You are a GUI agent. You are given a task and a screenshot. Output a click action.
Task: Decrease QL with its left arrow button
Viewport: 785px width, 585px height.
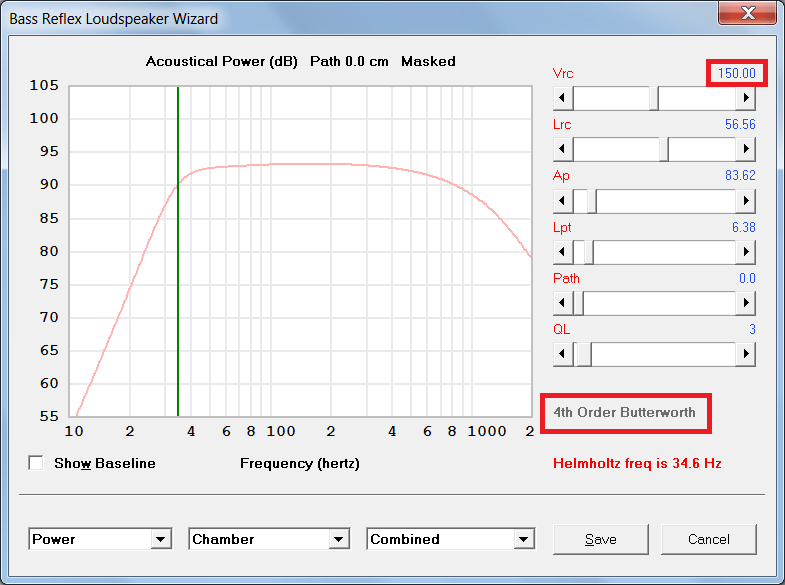coord(563,354)
